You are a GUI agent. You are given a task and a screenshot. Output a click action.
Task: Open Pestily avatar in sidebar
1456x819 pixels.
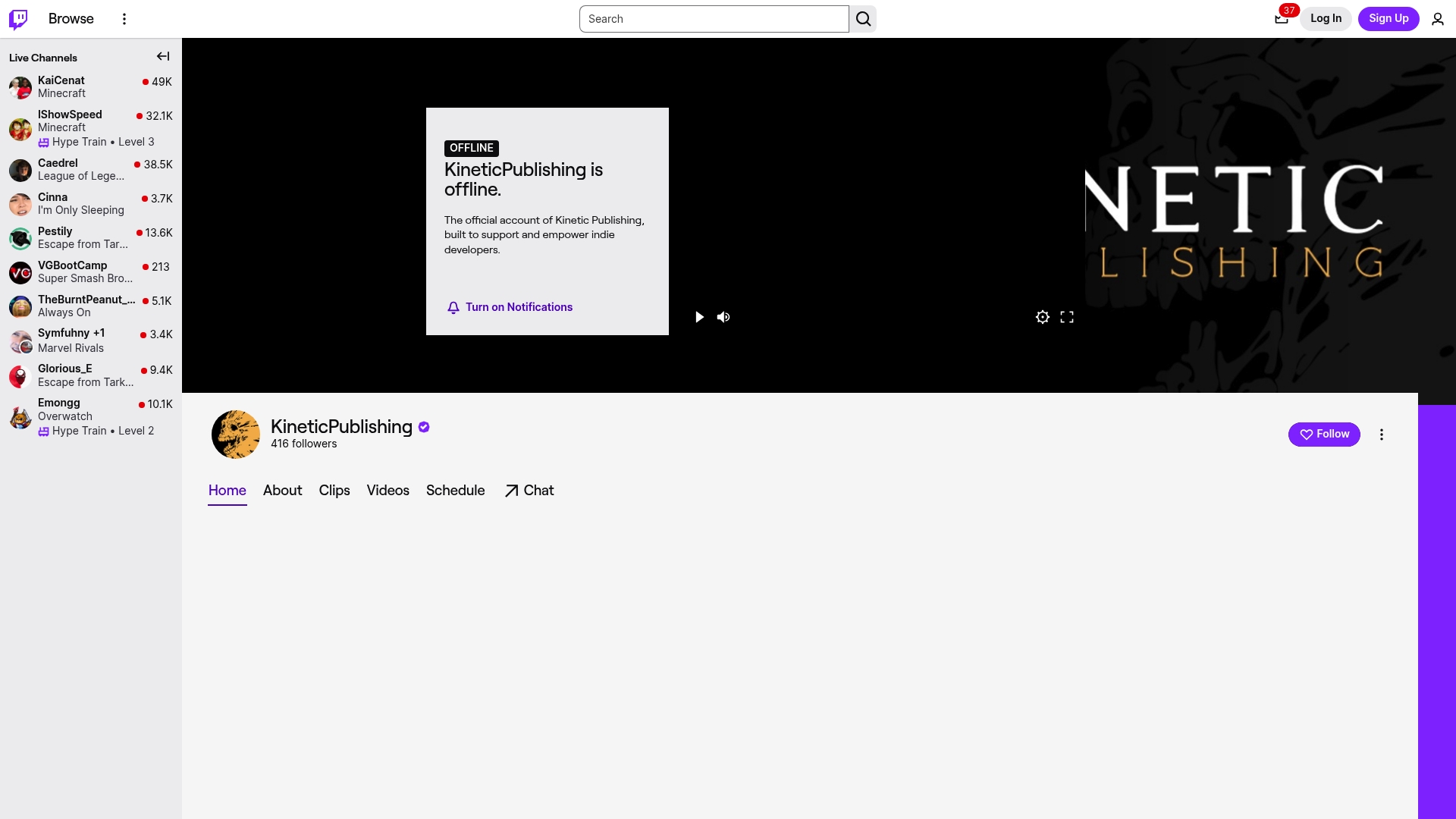click(x=20, y=238)
